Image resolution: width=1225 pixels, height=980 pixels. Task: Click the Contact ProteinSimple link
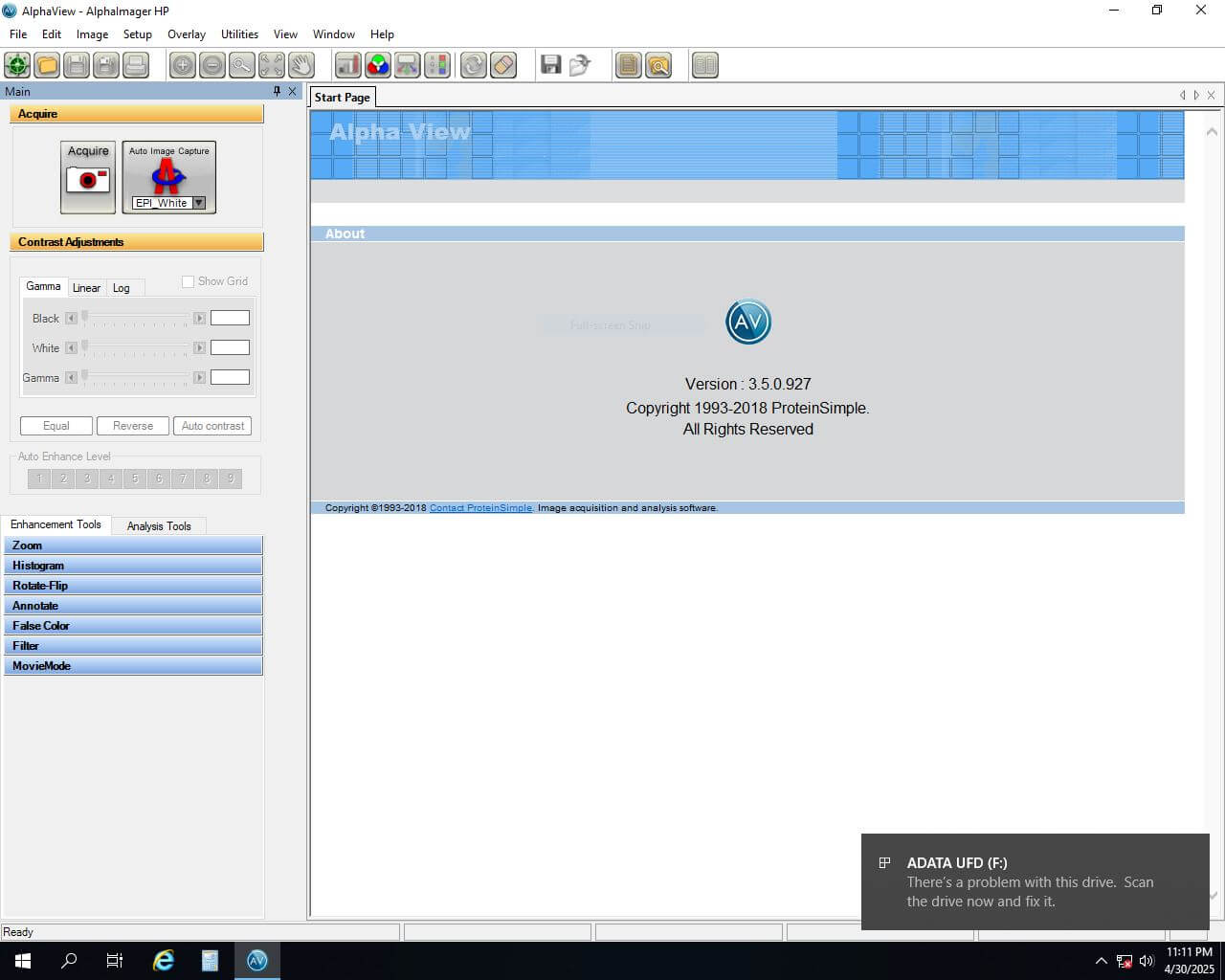point(480,508)
